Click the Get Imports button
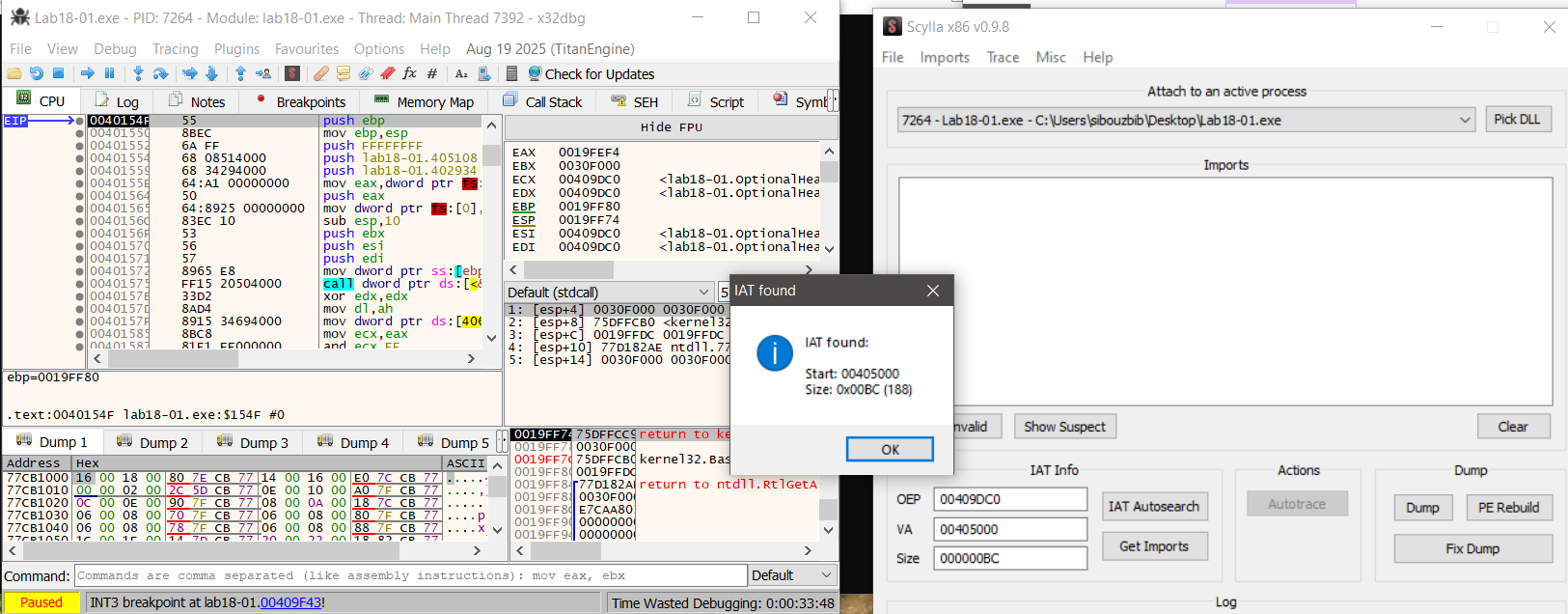Image resolution: width=1568 pixels, height=614 pixels. (1153, 546)
